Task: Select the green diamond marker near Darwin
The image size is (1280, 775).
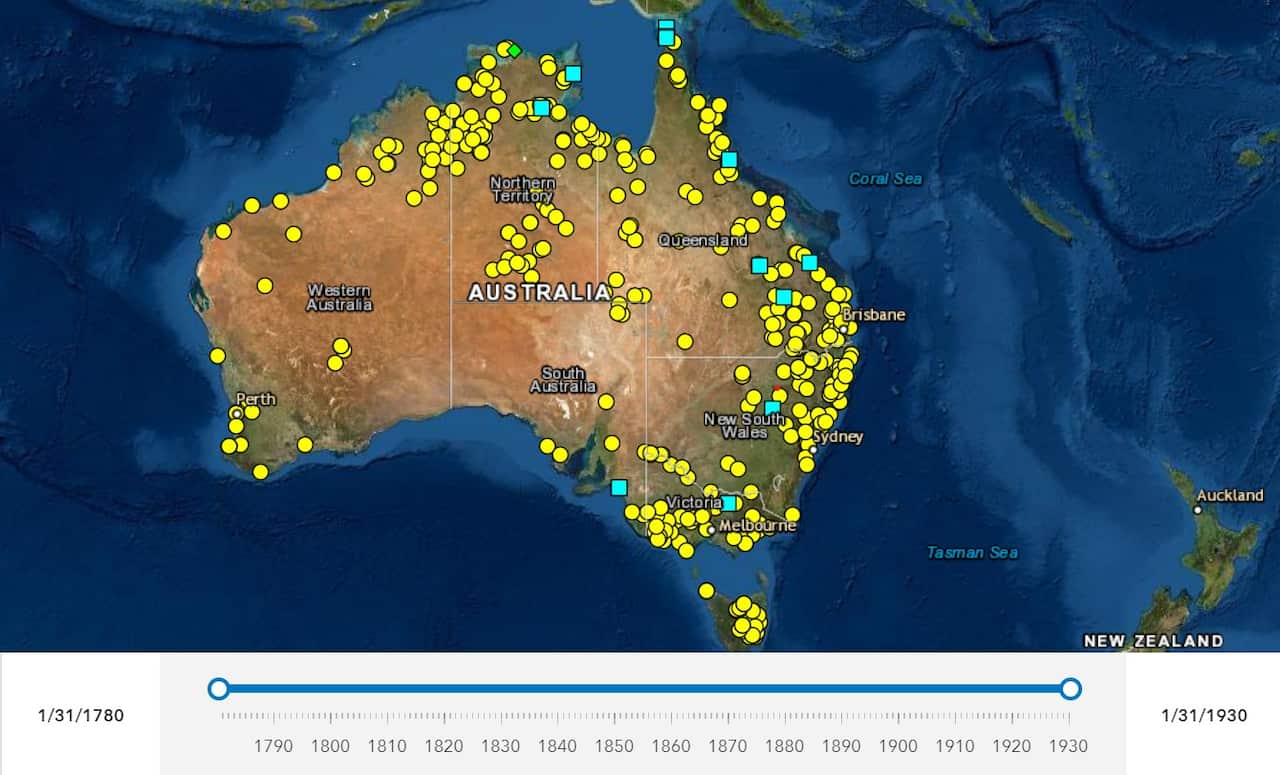Action: click(515, 48)
